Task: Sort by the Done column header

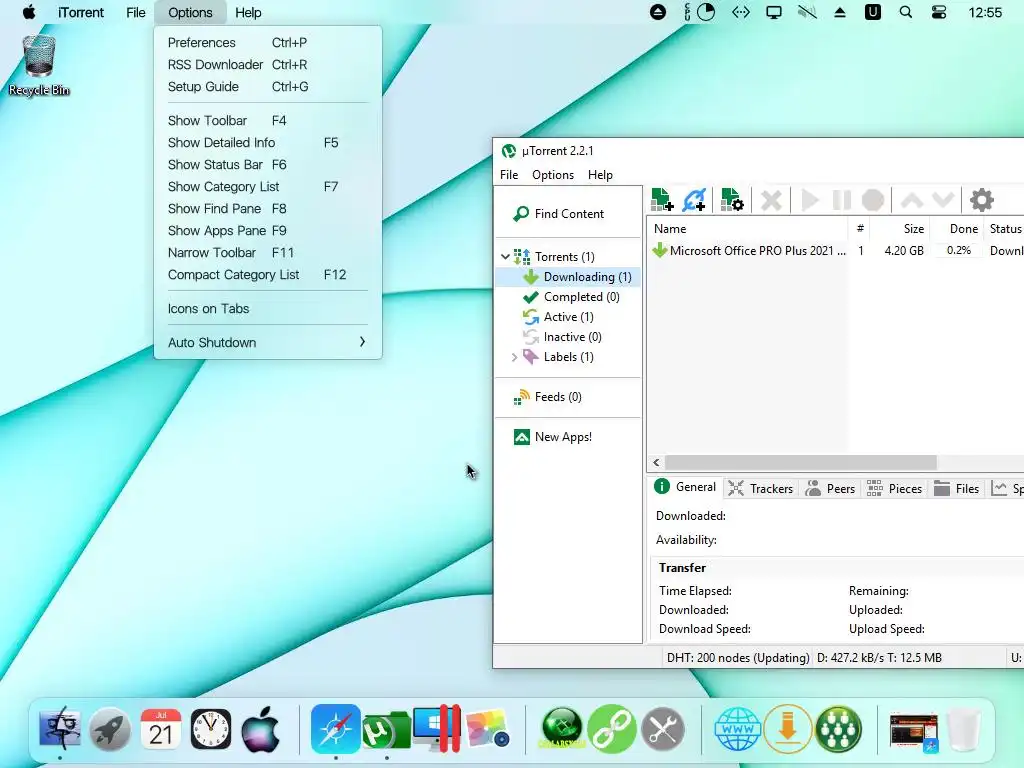Action: point(957,229)
